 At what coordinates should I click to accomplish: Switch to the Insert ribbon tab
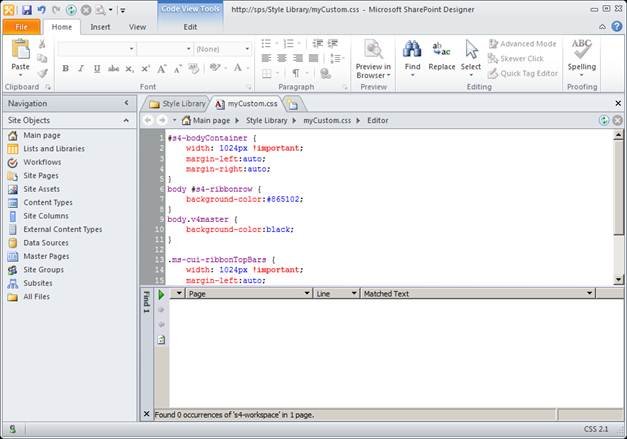click(100, 27)
